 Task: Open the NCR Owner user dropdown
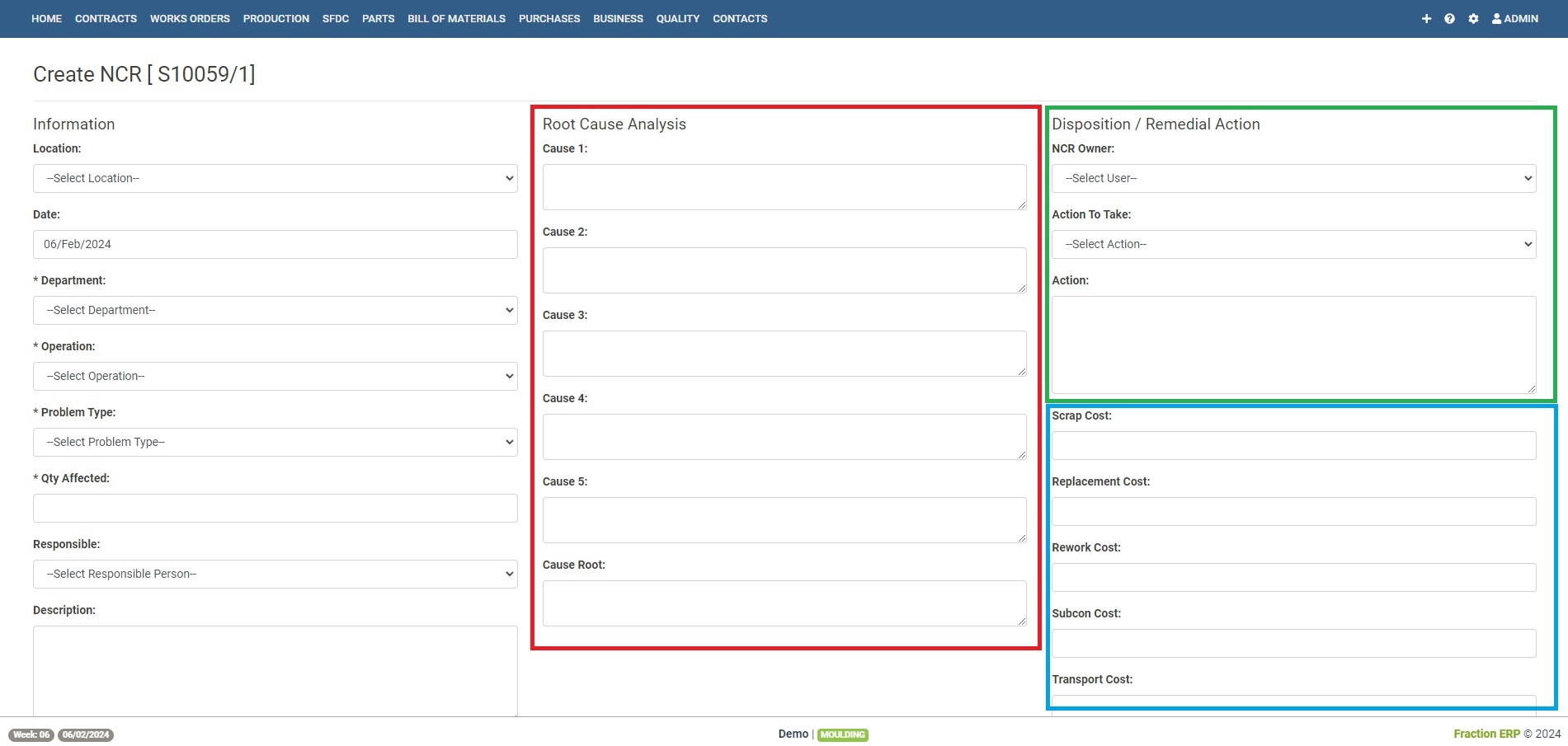(1293, 179)
